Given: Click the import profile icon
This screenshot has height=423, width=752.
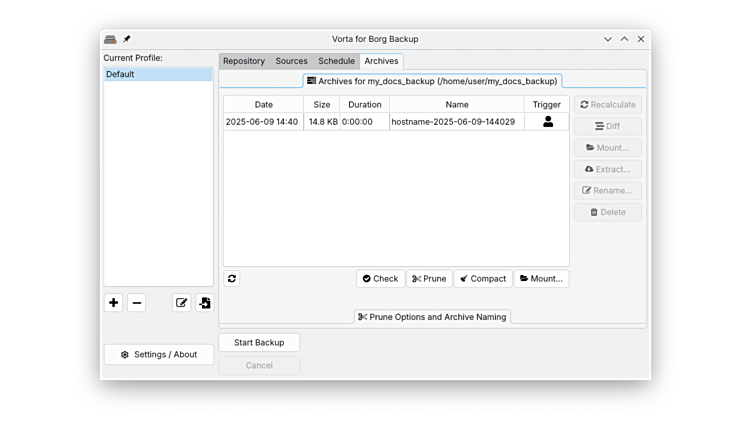Looking at the screenshot, I should tap(204, 303).
